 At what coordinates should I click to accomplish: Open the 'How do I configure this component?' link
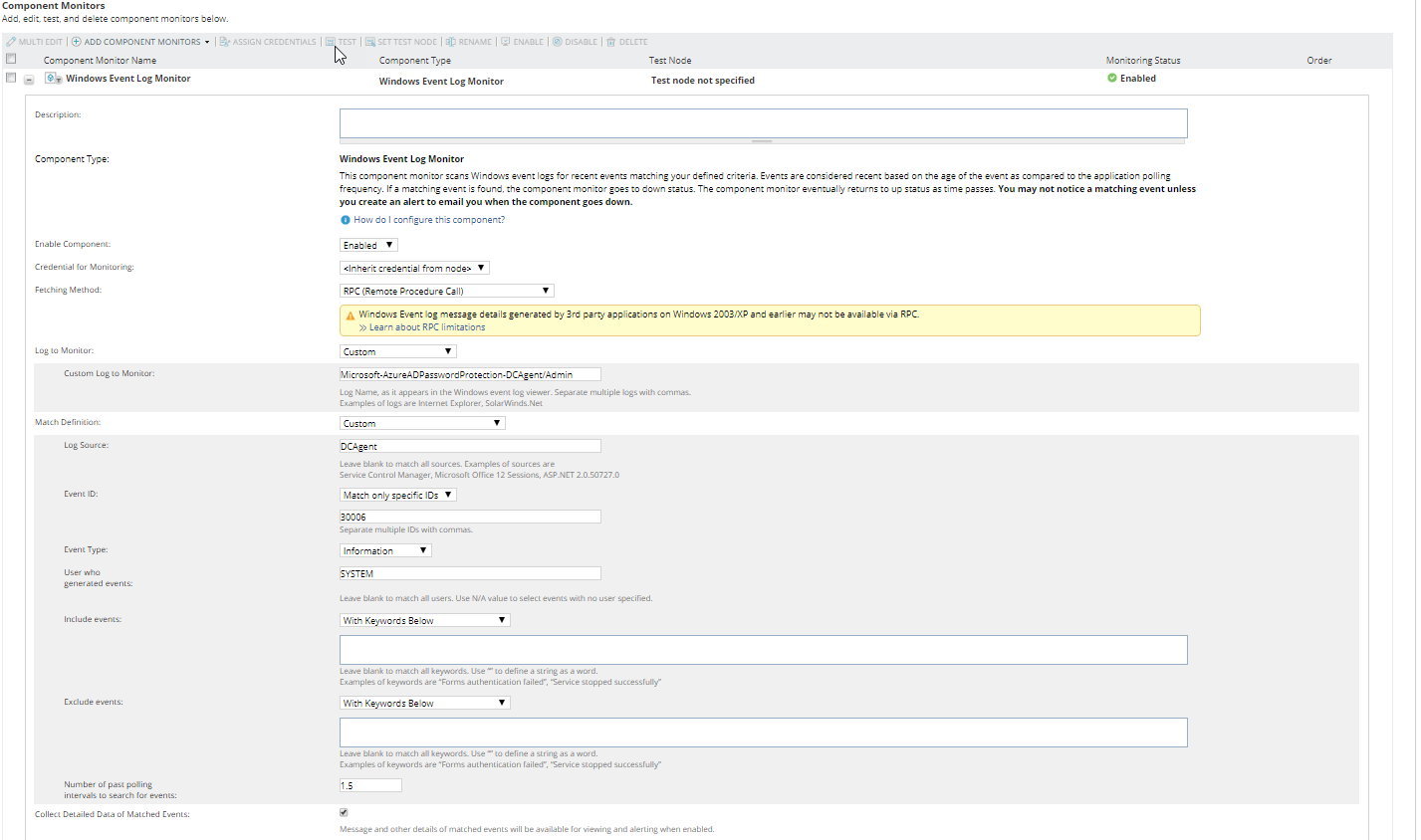click(429, 220)
